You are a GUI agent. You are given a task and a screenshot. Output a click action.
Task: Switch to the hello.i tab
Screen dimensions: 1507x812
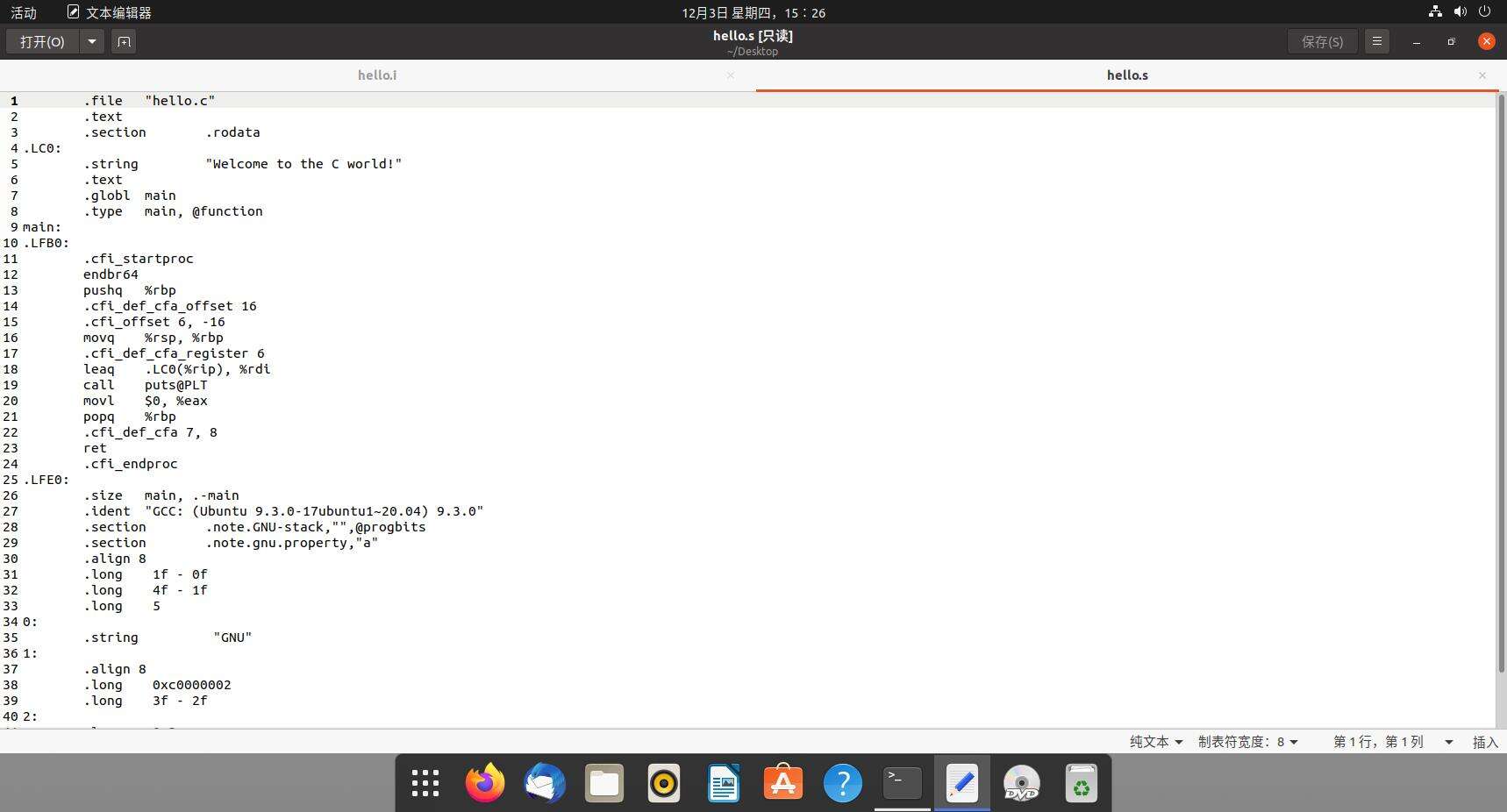click(377, 75)
